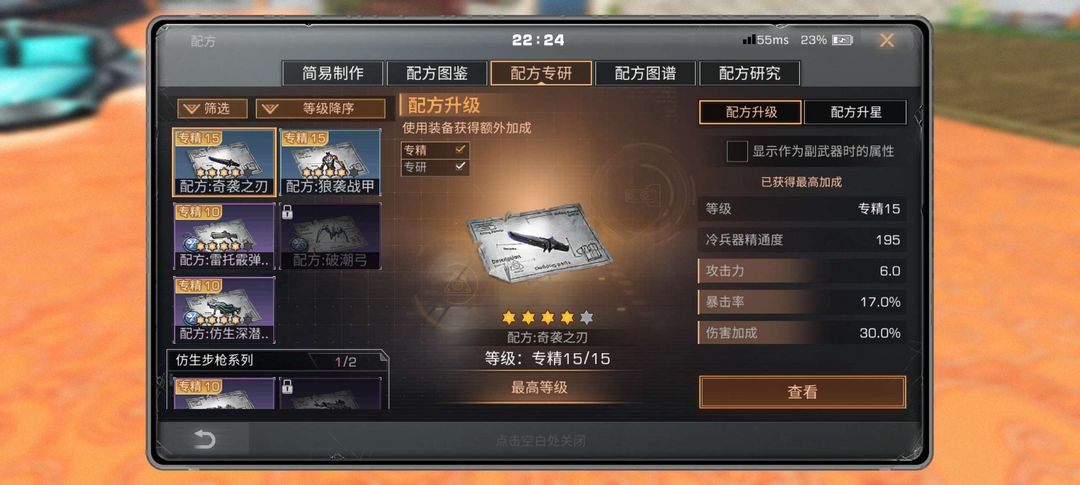Open the 配方:仿生深潜 recipe icon
Viewport: 1080px width, 485px height.
coord(224,309)
